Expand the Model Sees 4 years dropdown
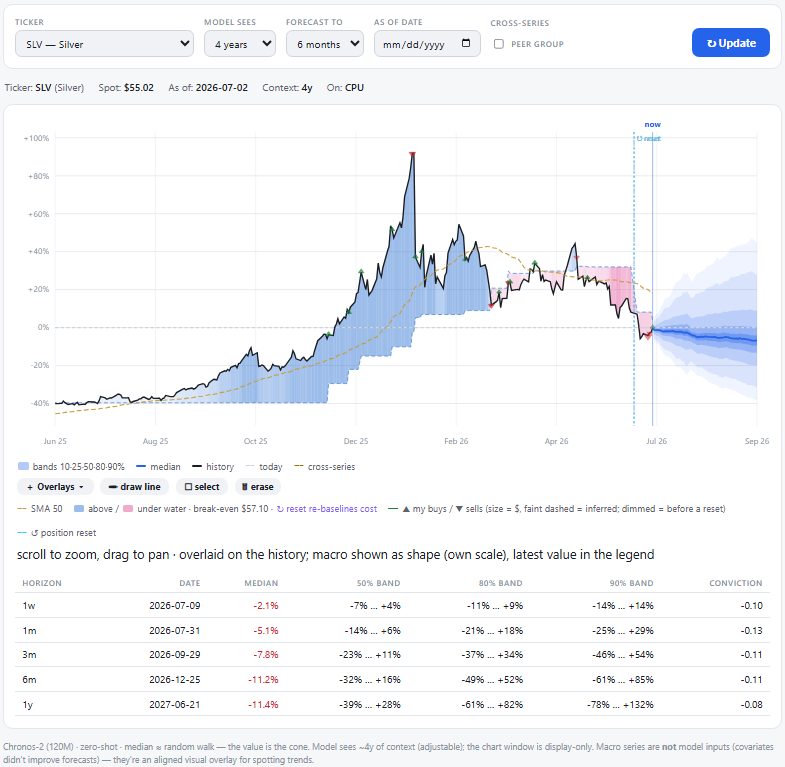Viewport: 785px width, 767px height. [240, 44]
